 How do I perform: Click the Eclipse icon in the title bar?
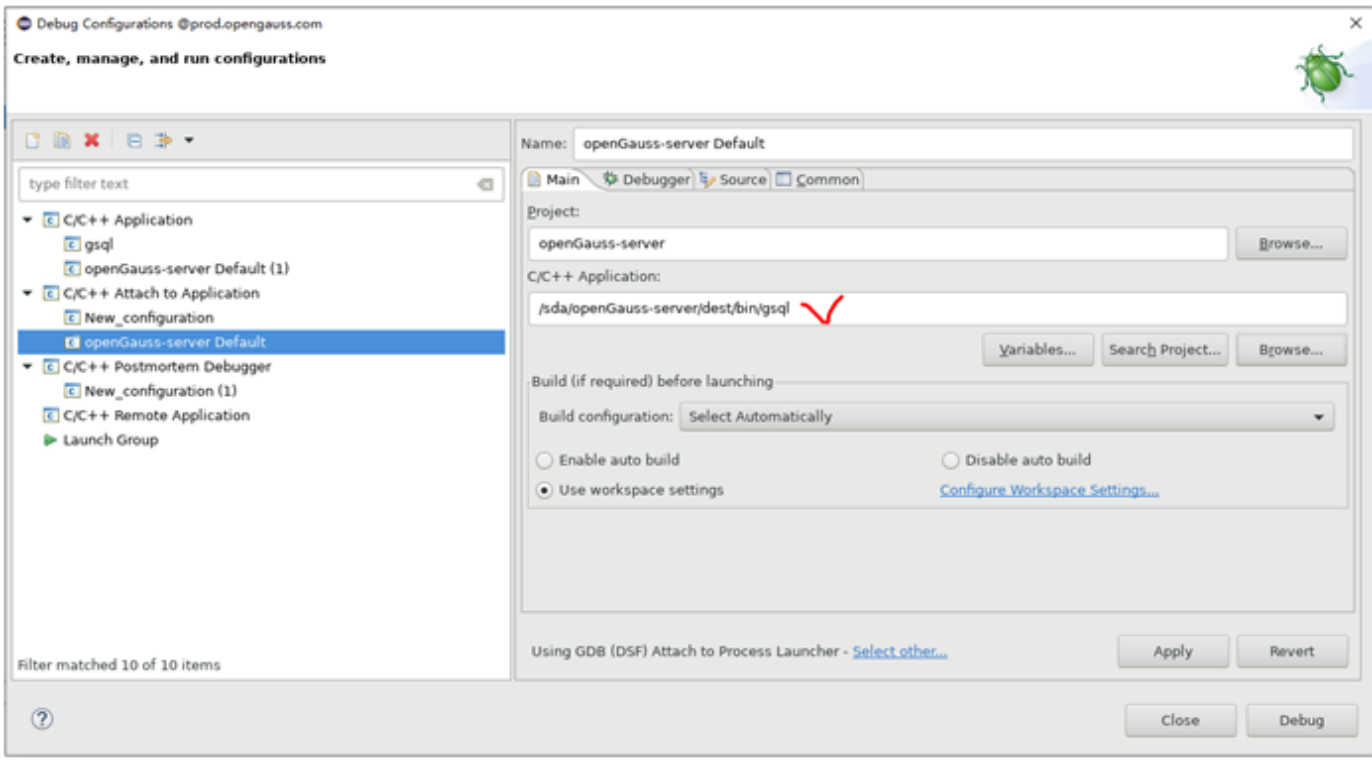click(x=24, y=23)
